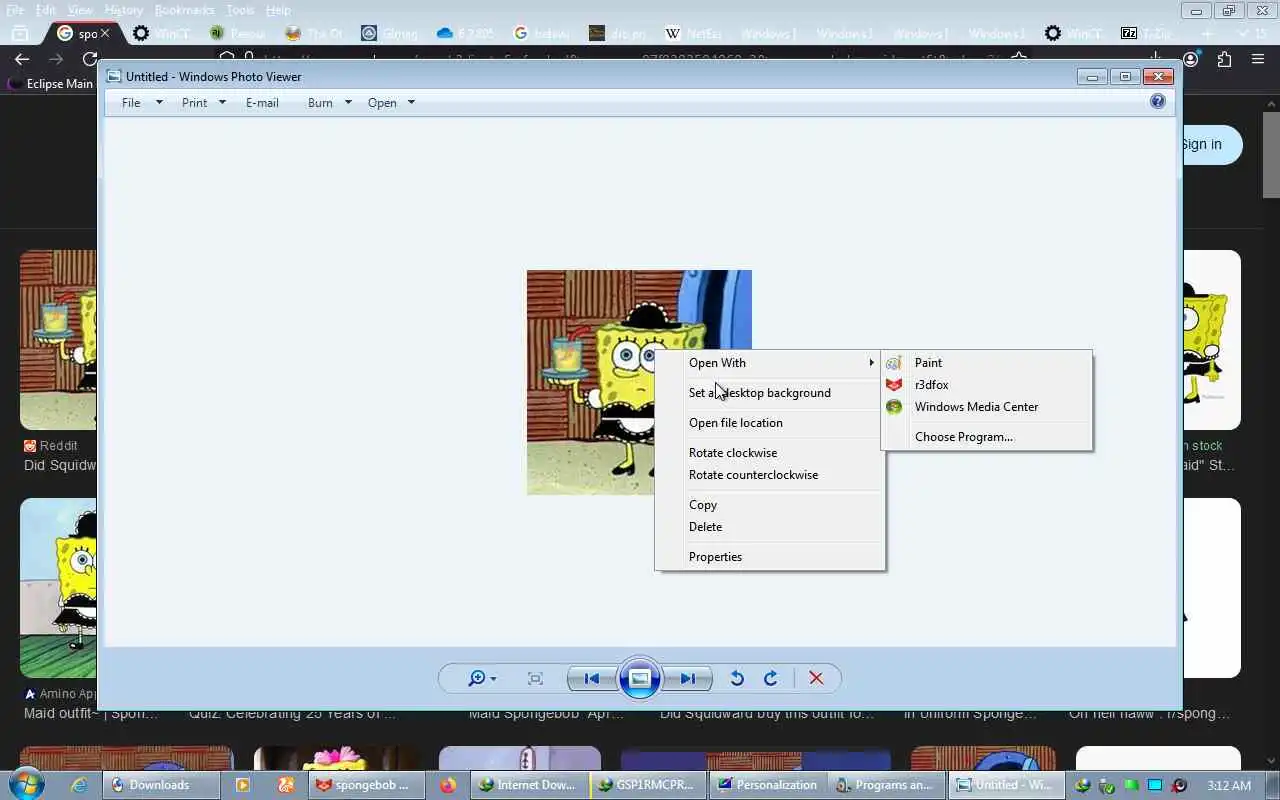Choose Rotate clockwise from context menu
The height and width of the screenshot is (800, 1280).
[x=770, y=453]
